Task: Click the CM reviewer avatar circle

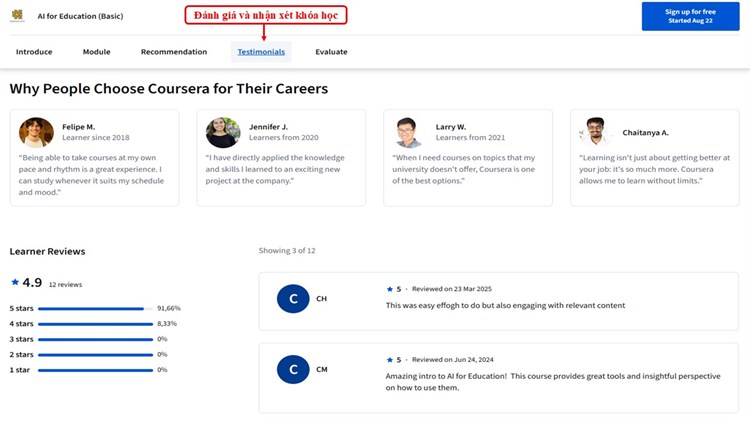Action: [x=293, y=369]
